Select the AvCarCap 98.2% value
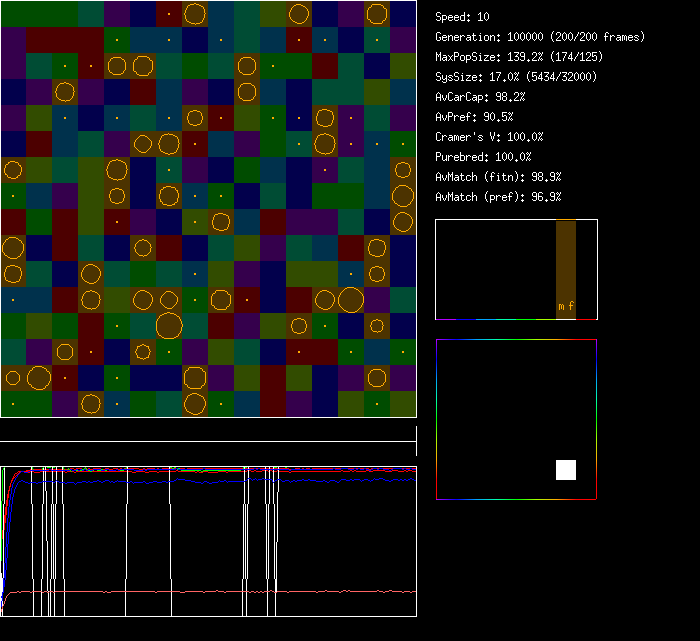Viewport: 700px width, 641px height. (481, 97)
